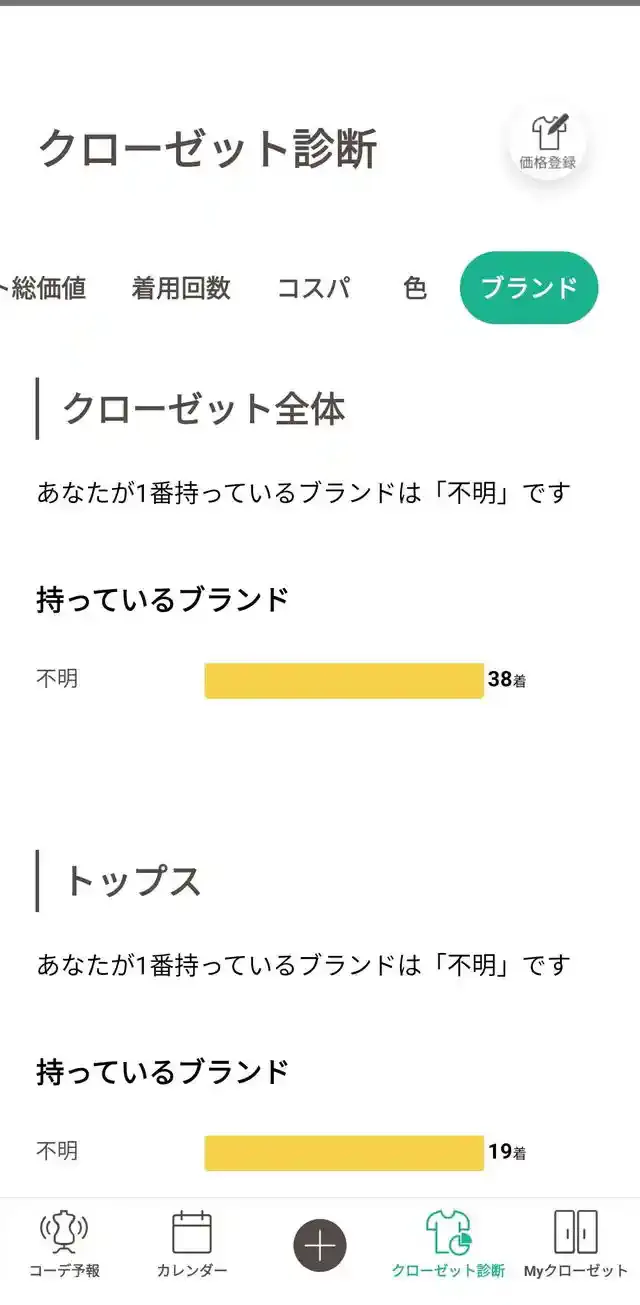Tap the shirt icon inside 価格登録 badge

pos(548,130)
